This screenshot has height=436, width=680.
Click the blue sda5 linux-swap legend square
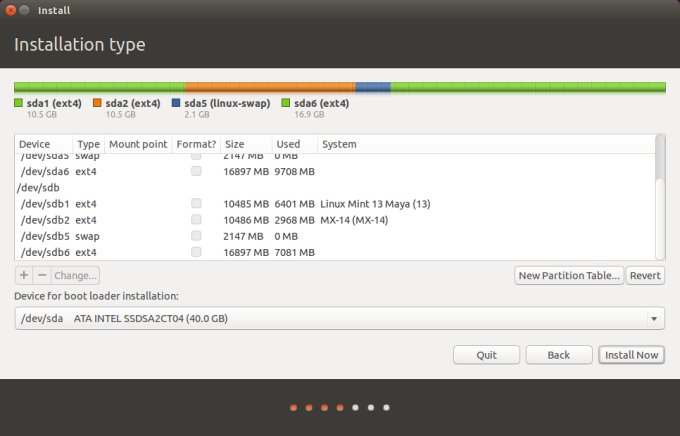tap(176, 103)
